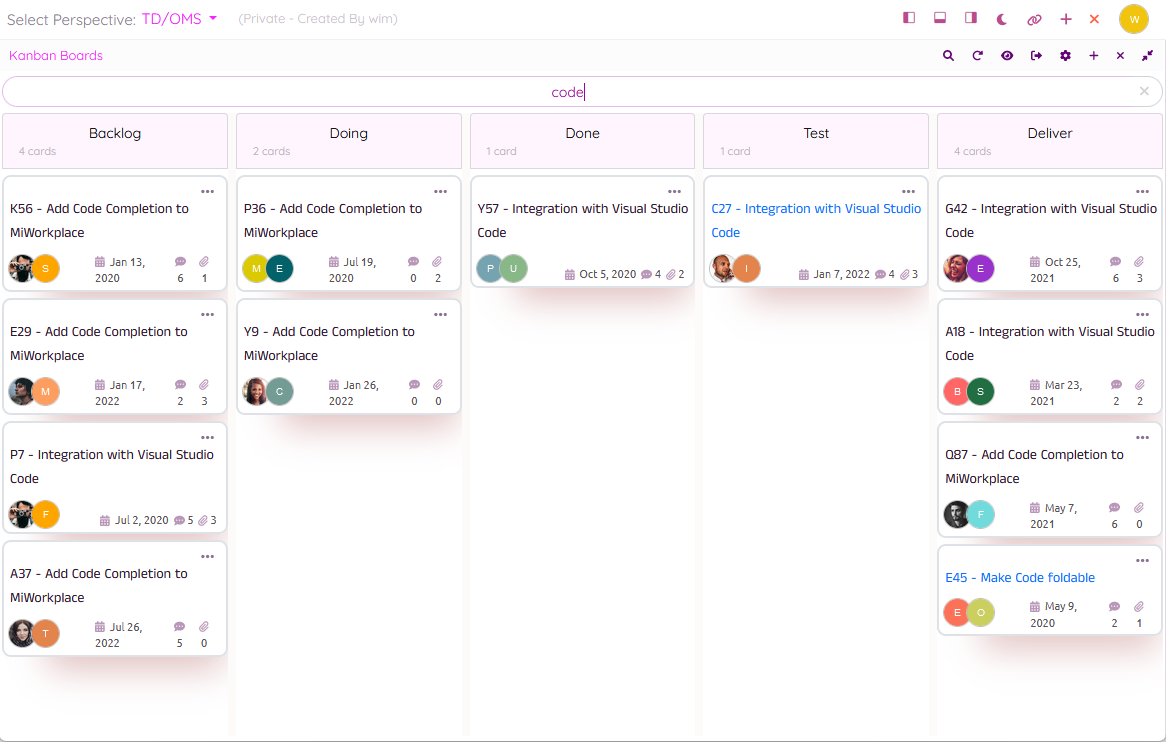Image resolution: width=1166 pixels, height=742 pixels.
Task: Toggle the left side panel layout icon
Action: 909,19
